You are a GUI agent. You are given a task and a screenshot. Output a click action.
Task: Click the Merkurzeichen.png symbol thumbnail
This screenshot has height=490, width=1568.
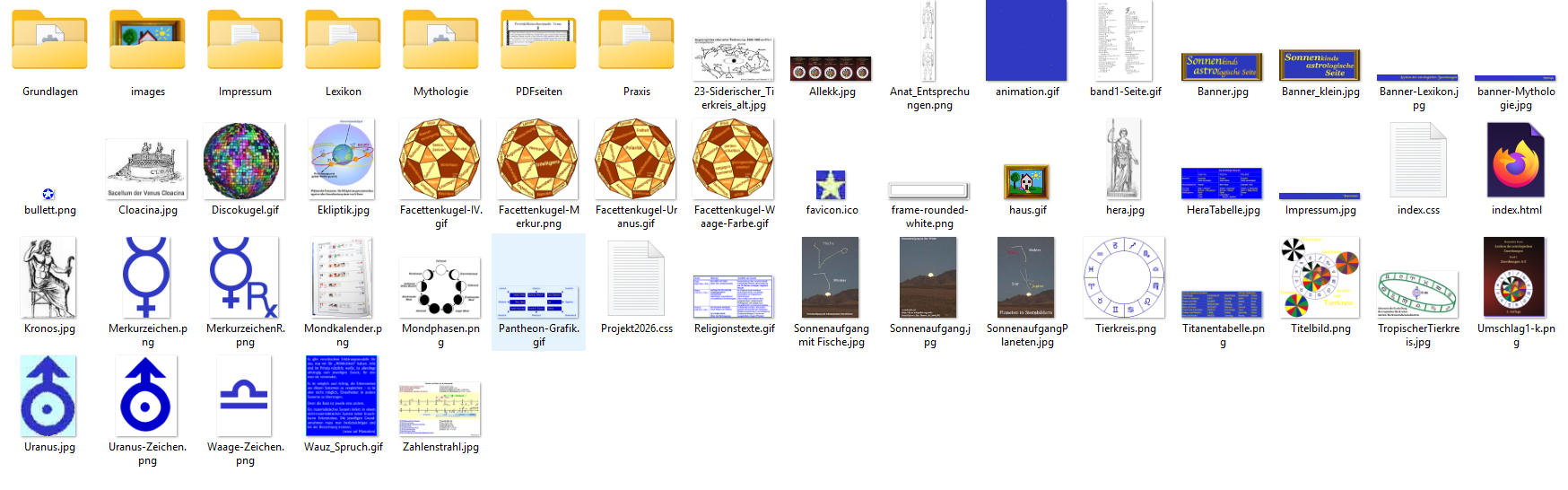point(146,278)
